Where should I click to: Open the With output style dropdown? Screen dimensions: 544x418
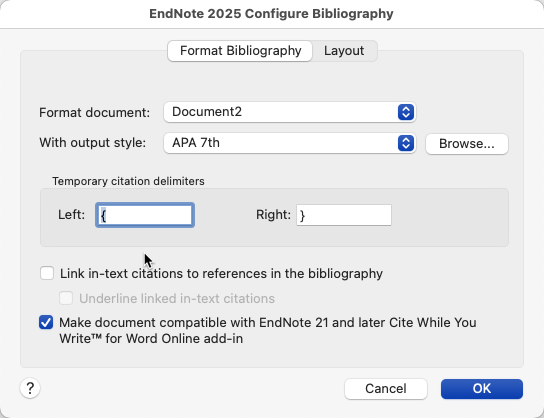tap(290, 143)
